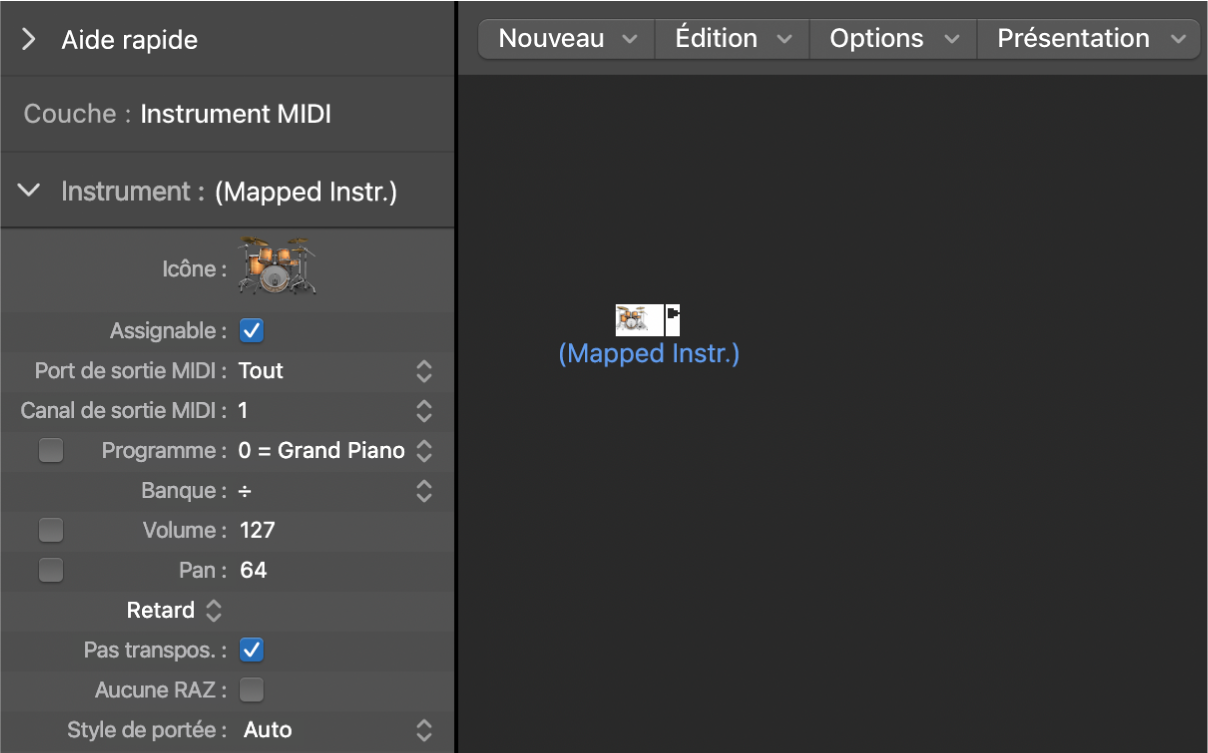Toggle the Aucune RAZ checkbox
The height and width of the screenshot is (753, 1208).
pos(252,690)
